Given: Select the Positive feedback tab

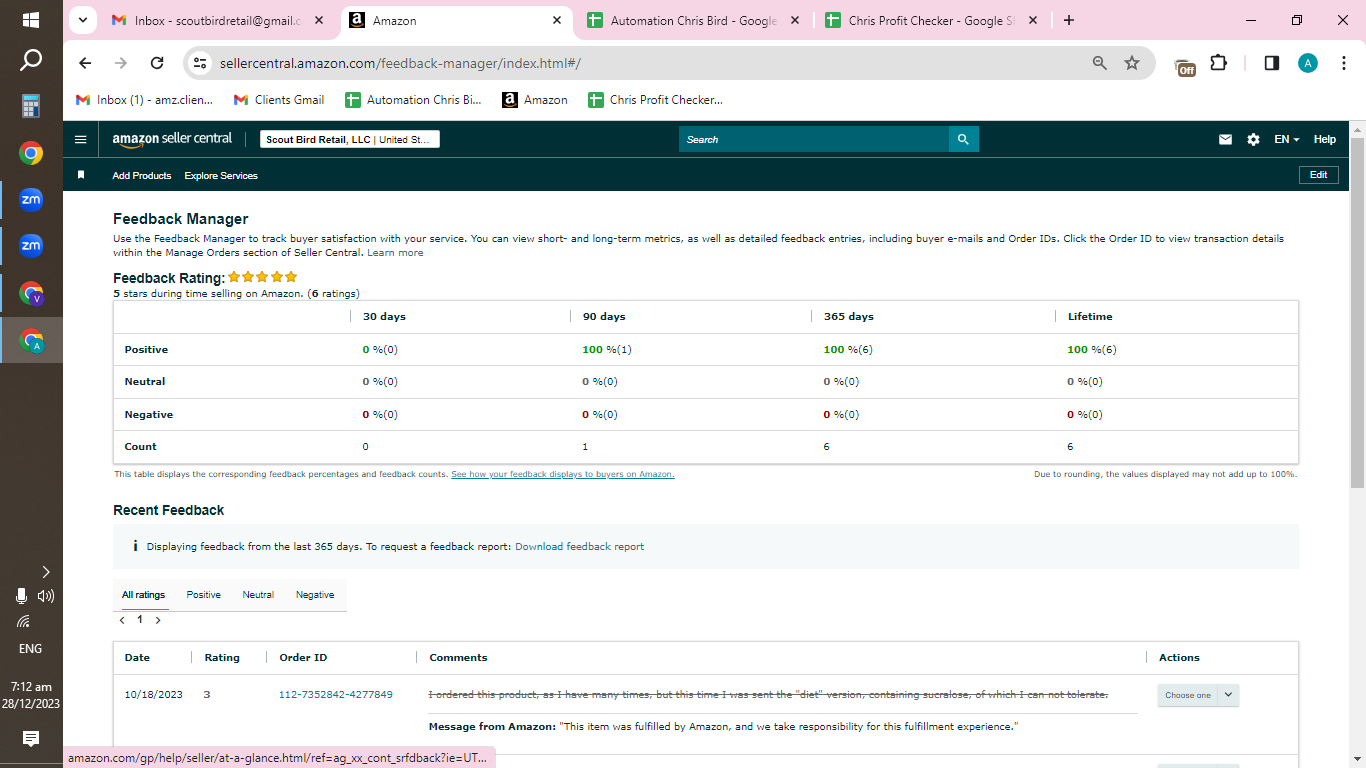Looking at the screenshot, I should [204, 595].
